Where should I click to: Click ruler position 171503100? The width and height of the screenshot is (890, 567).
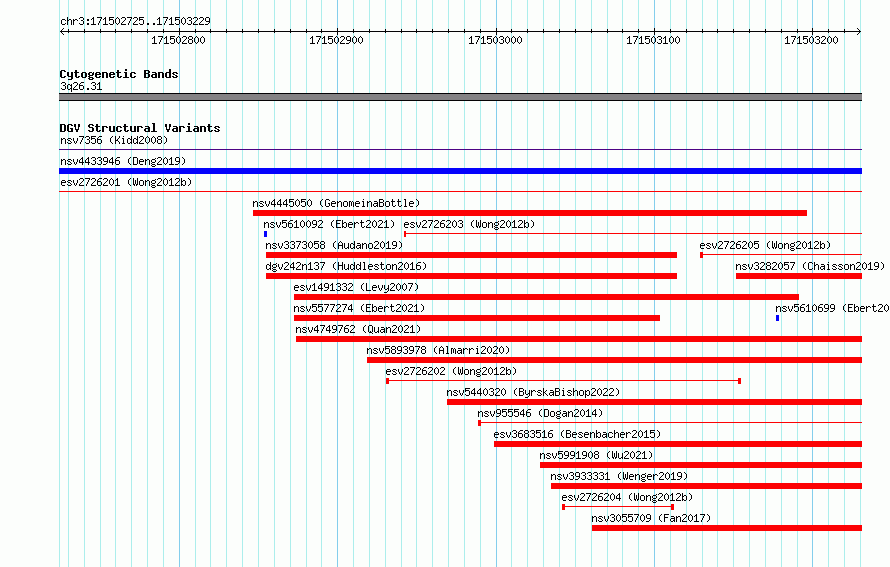[653, 40]
